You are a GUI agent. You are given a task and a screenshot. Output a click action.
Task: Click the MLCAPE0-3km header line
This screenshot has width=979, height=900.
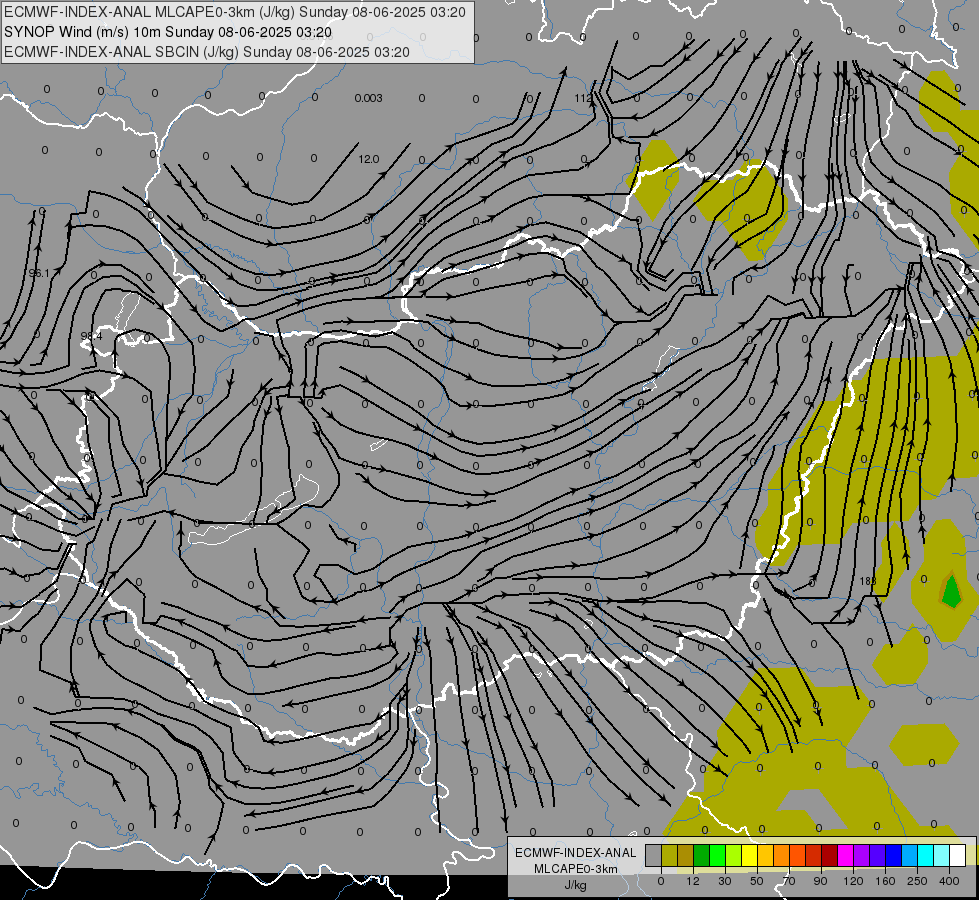[x=235, y=12]
